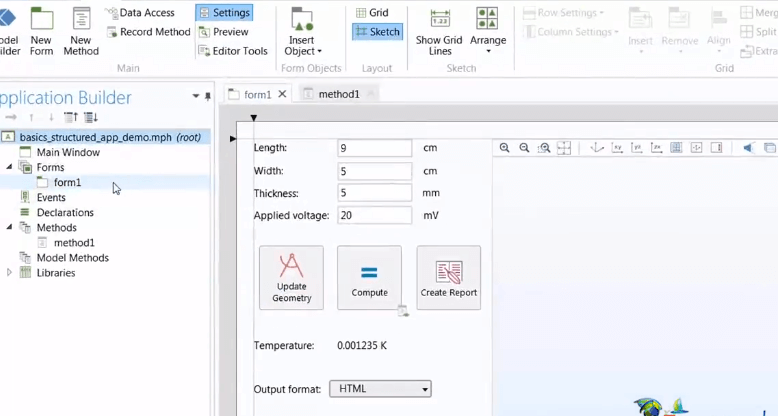Expand the Libraries tree node
The height and width of the screenshot is (416, 778).
coord(10,273)
